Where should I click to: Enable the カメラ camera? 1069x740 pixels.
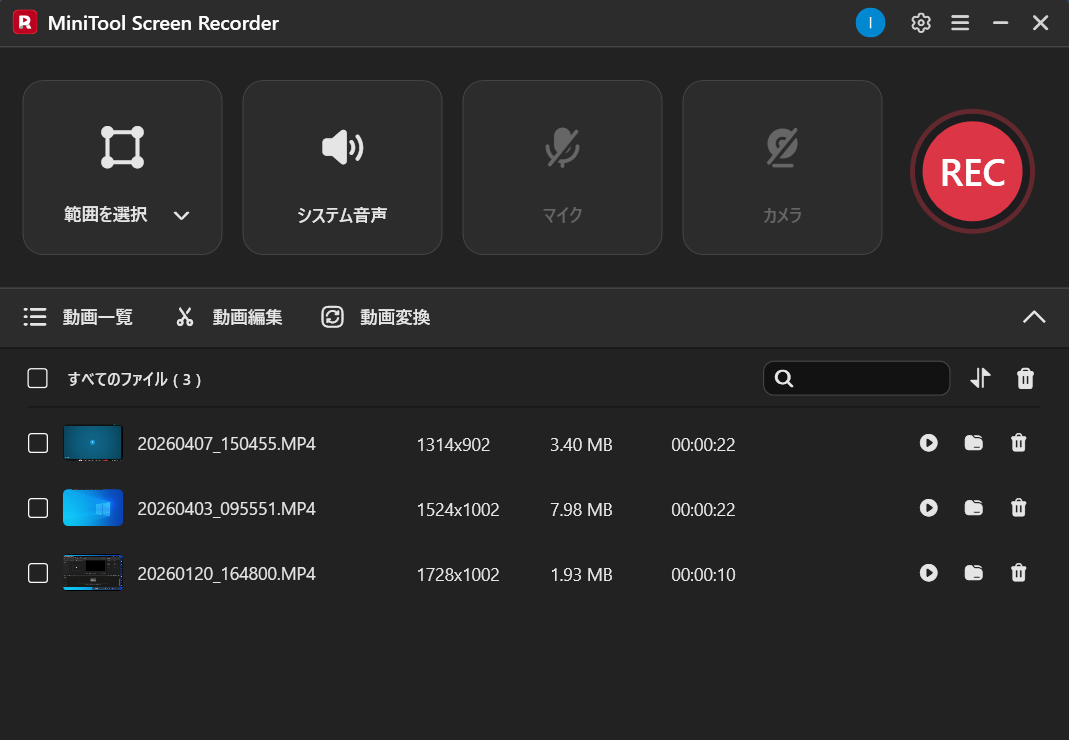(782, 168)
